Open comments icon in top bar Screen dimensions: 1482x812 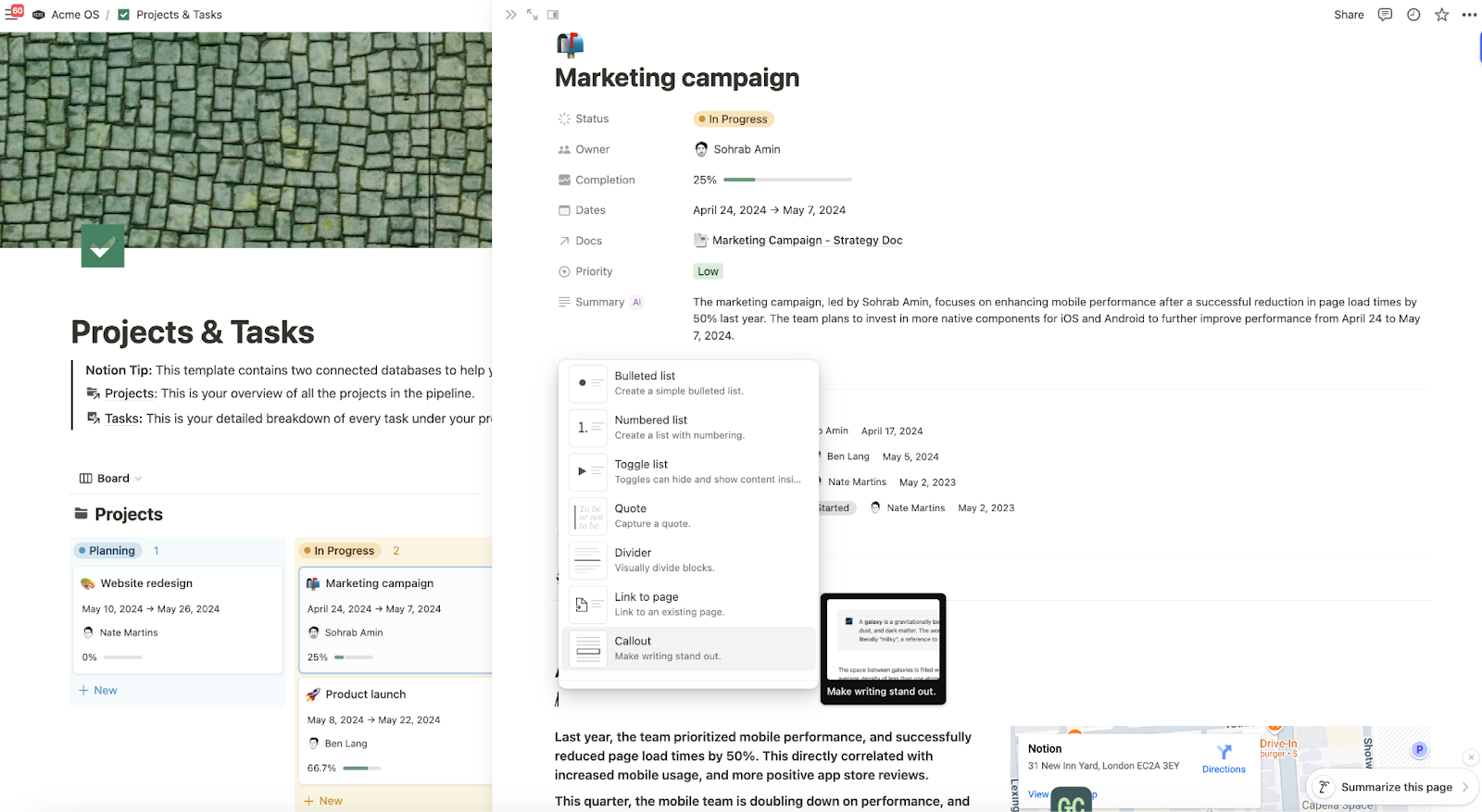pos(1385,15)
